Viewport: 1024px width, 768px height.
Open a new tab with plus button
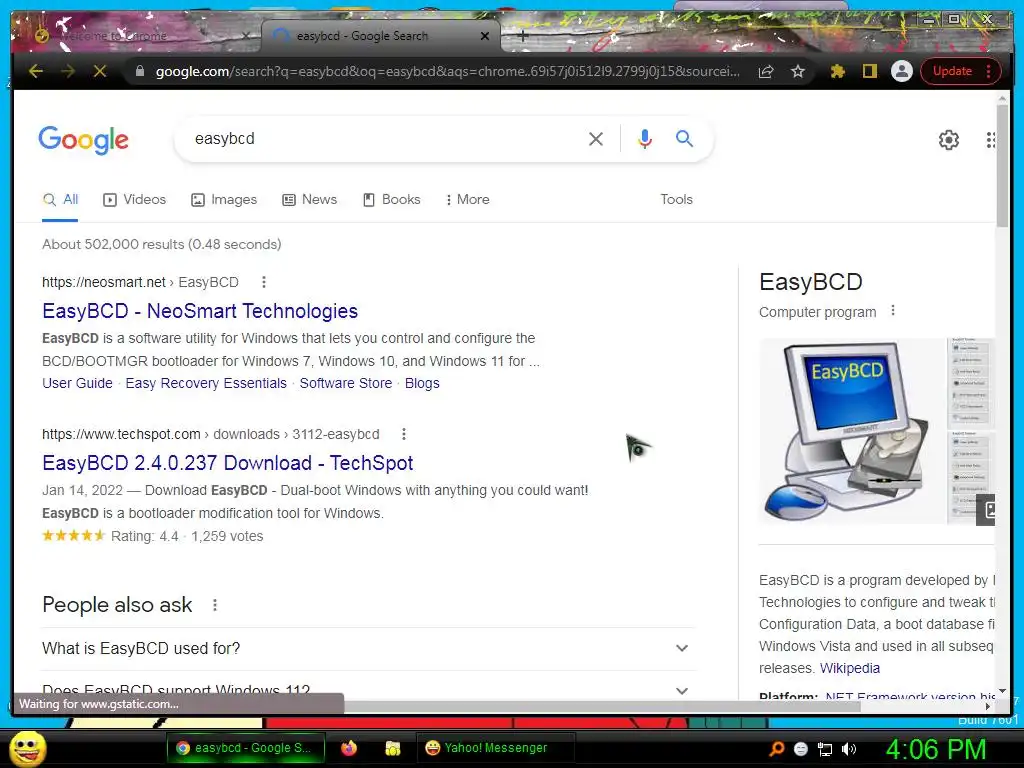[x=522, y=36]
